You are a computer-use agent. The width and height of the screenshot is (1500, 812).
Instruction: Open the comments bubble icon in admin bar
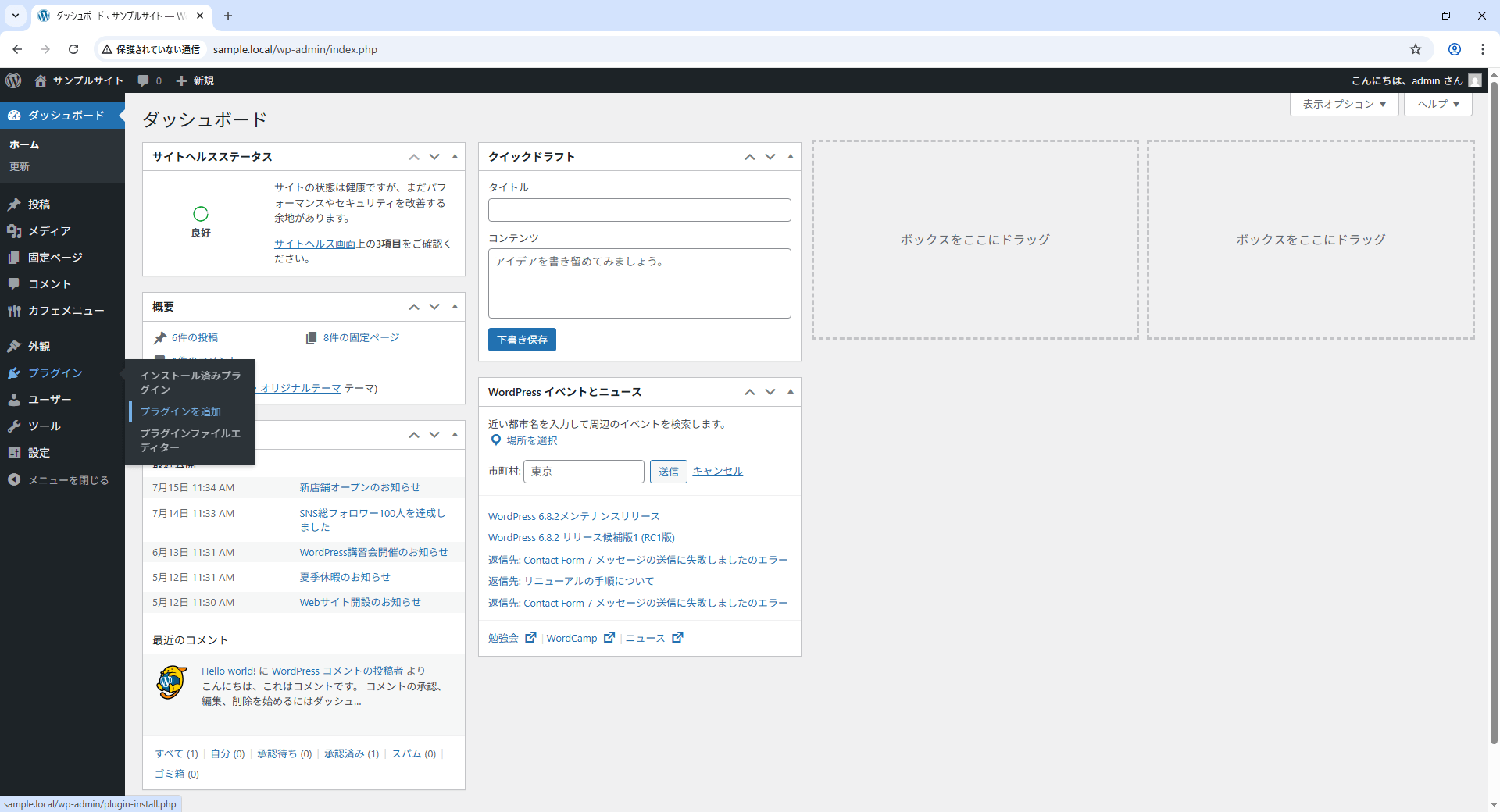[143, 80]
